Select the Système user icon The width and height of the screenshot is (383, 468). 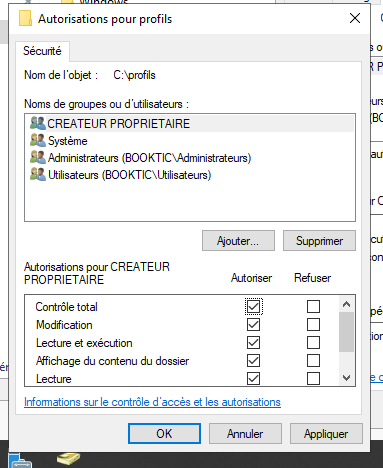click(38, 140)
